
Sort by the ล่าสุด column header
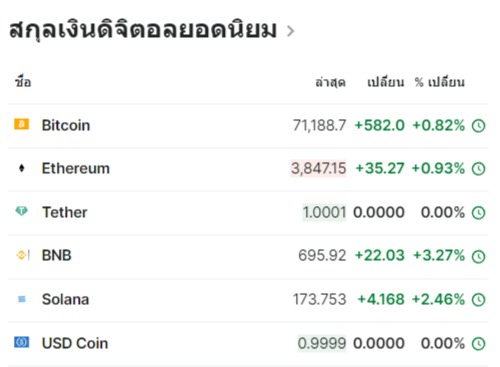coord(330,82)
